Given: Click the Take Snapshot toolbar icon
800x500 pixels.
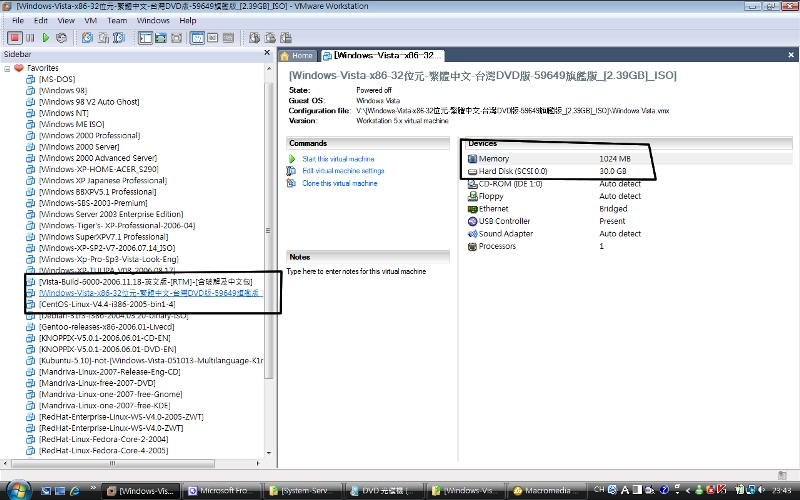Looking at the screenshot, I should point(88,38).
